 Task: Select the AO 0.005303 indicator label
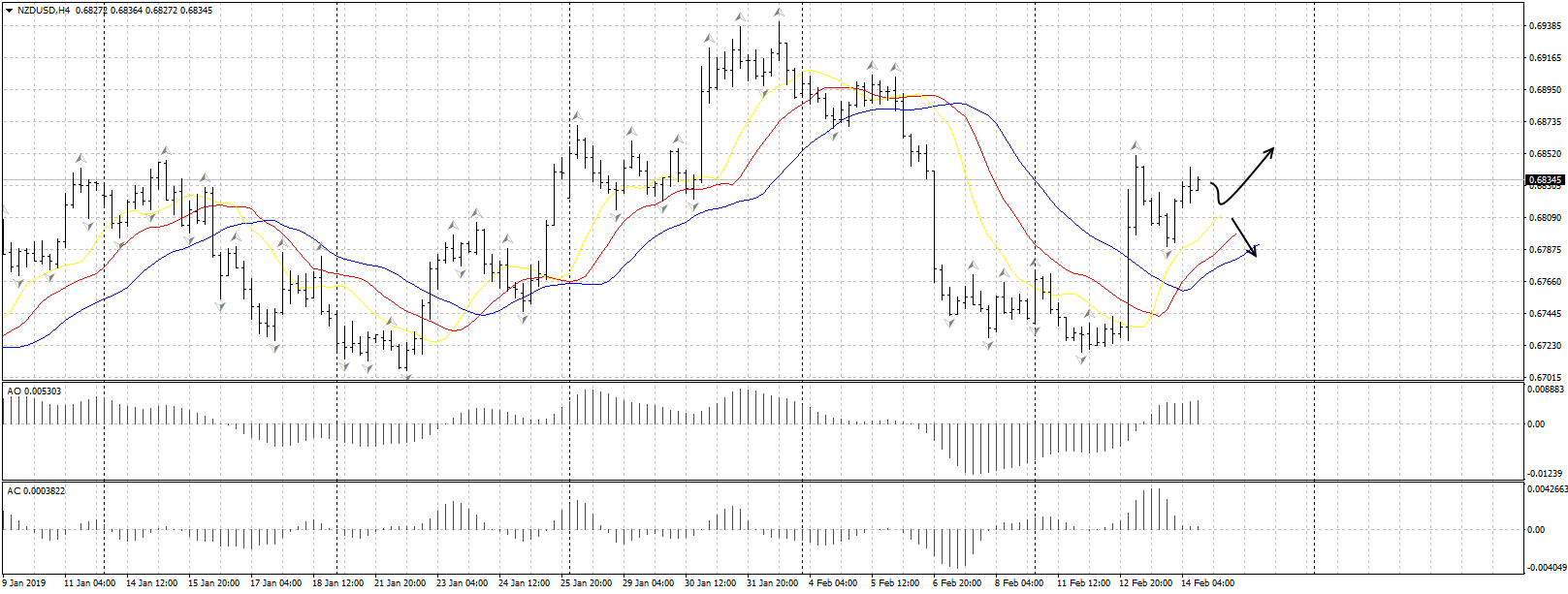(x=35, y=391)
